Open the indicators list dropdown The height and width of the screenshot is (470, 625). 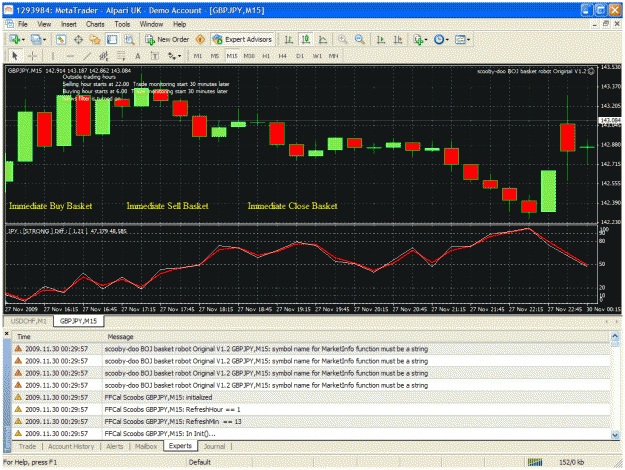[420, 39]
